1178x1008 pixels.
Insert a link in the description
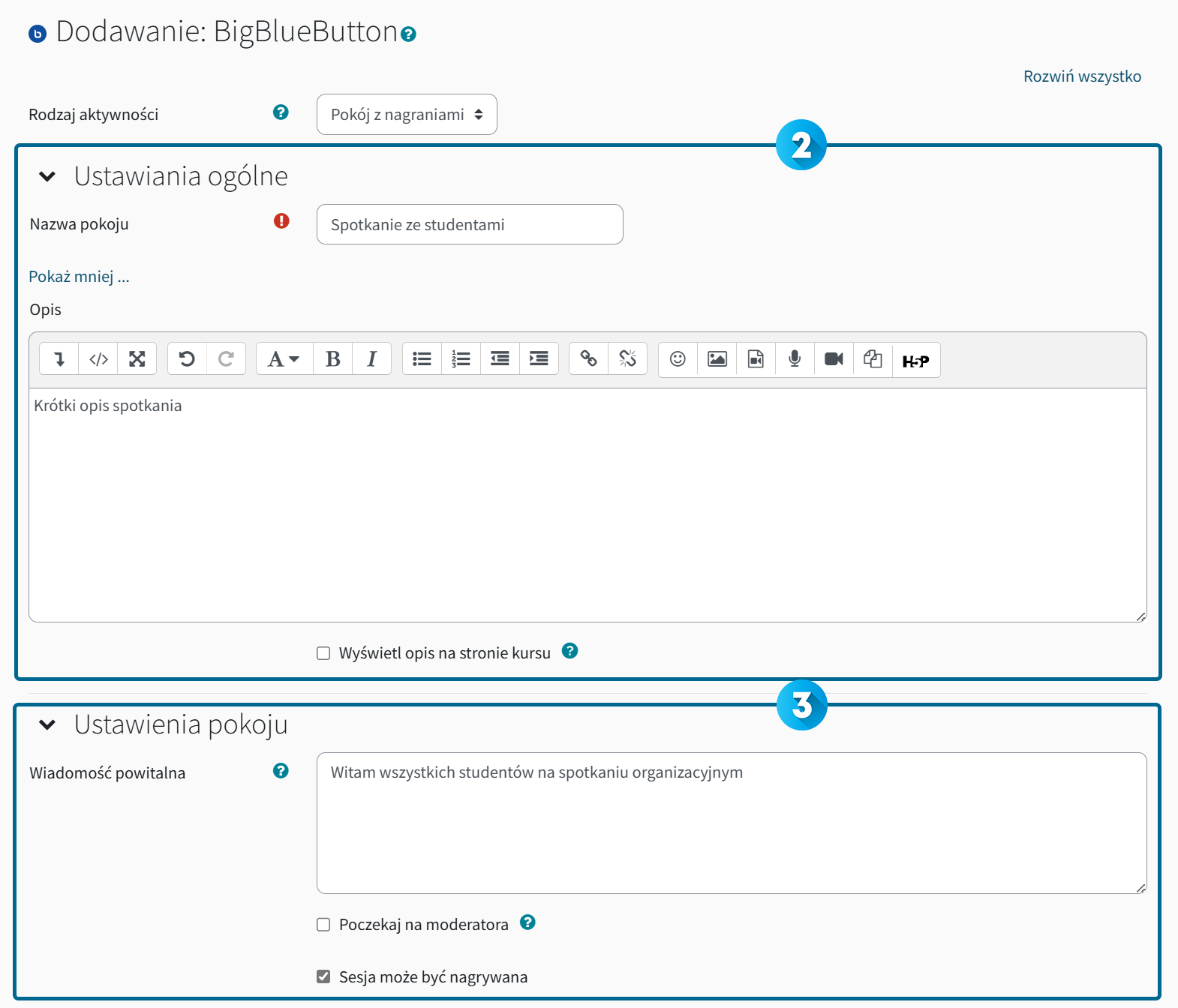pos(589,359)
